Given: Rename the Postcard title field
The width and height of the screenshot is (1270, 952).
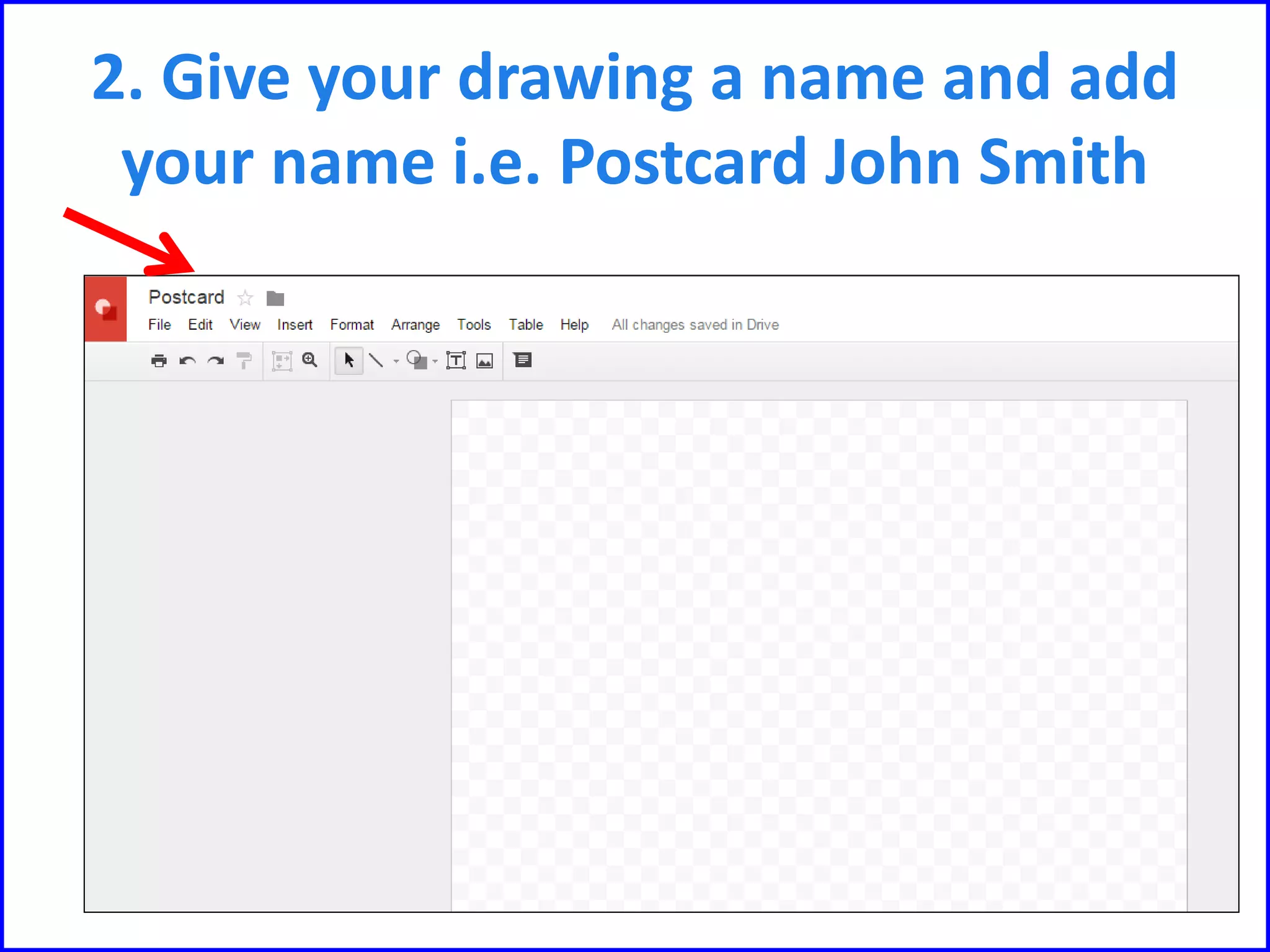Looking at the screenshot, I should [x=186, y=297].
